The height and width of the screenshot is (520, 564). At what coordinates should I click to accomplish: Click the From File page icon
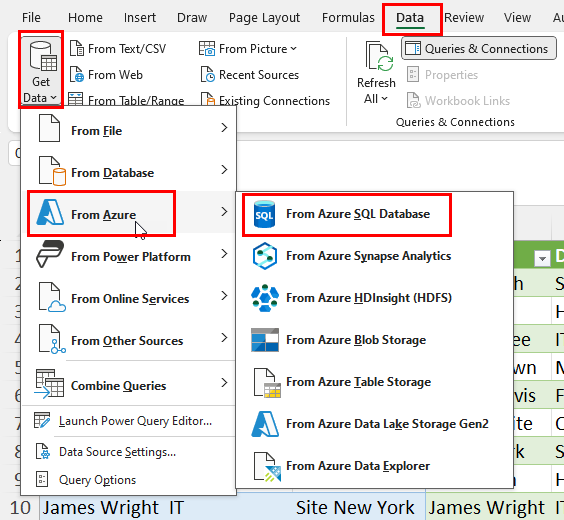(x=49, y=128)
